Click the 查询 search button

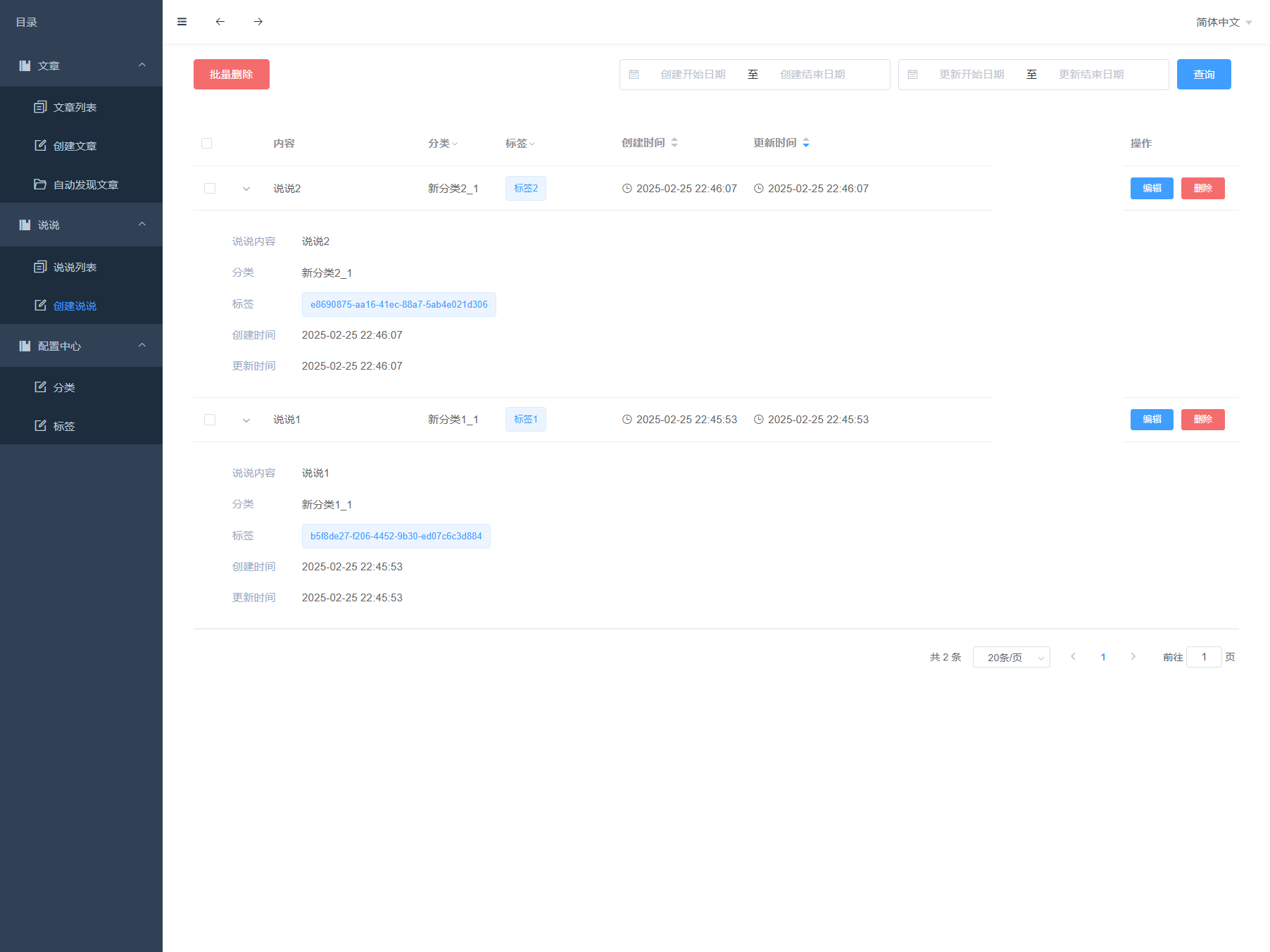click(x=1204, y=75)
